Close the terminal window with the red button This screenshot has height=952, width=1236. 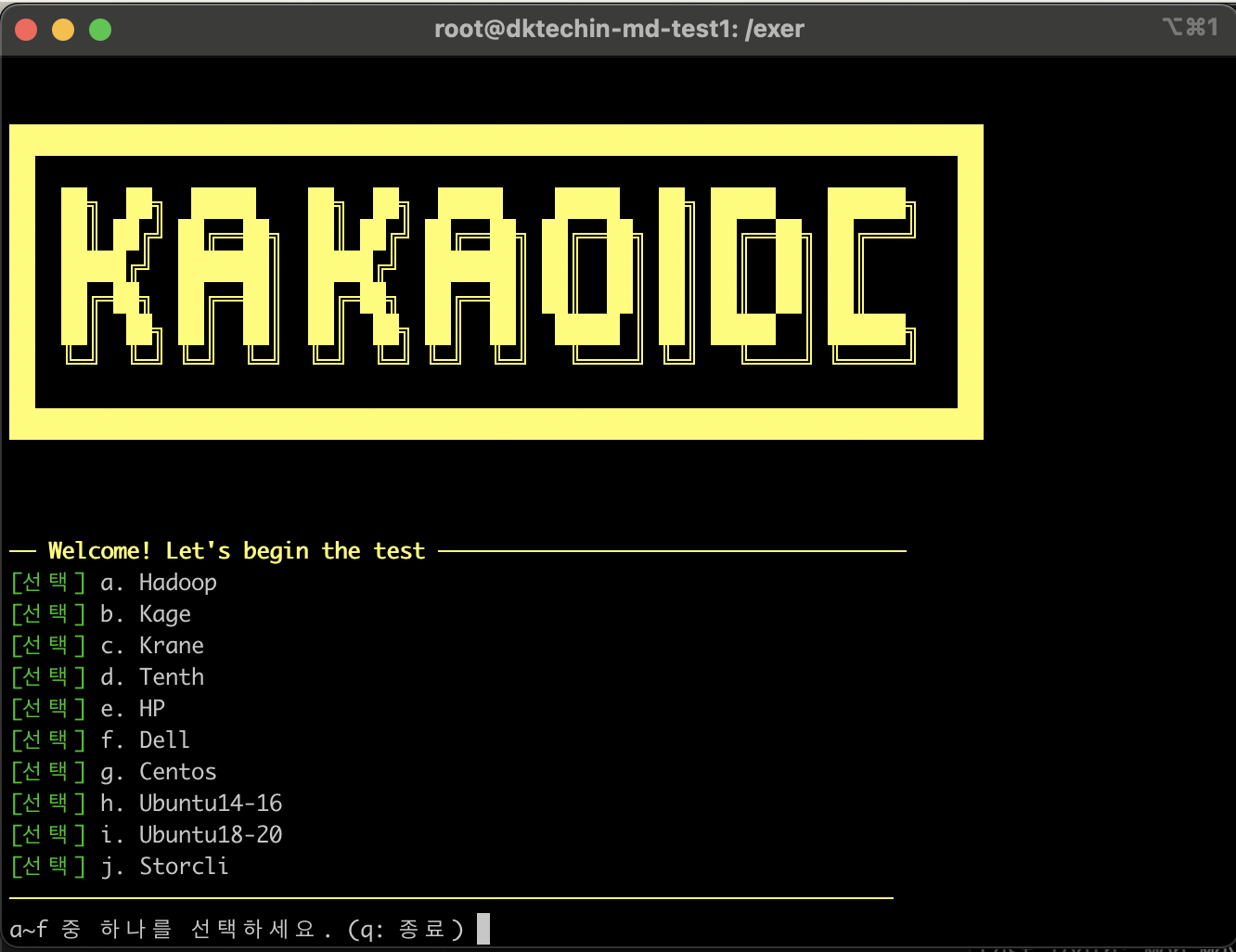[x=26, y=30]
